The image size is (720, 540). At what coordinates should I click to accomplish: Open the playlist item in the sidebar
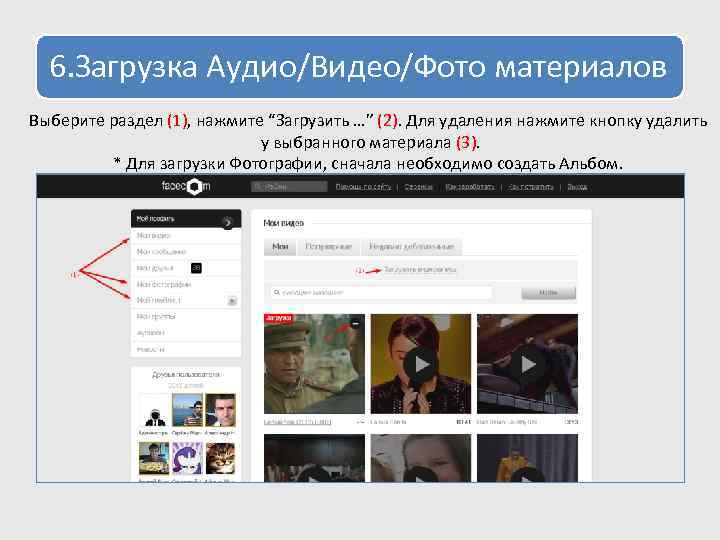(158, 300)
